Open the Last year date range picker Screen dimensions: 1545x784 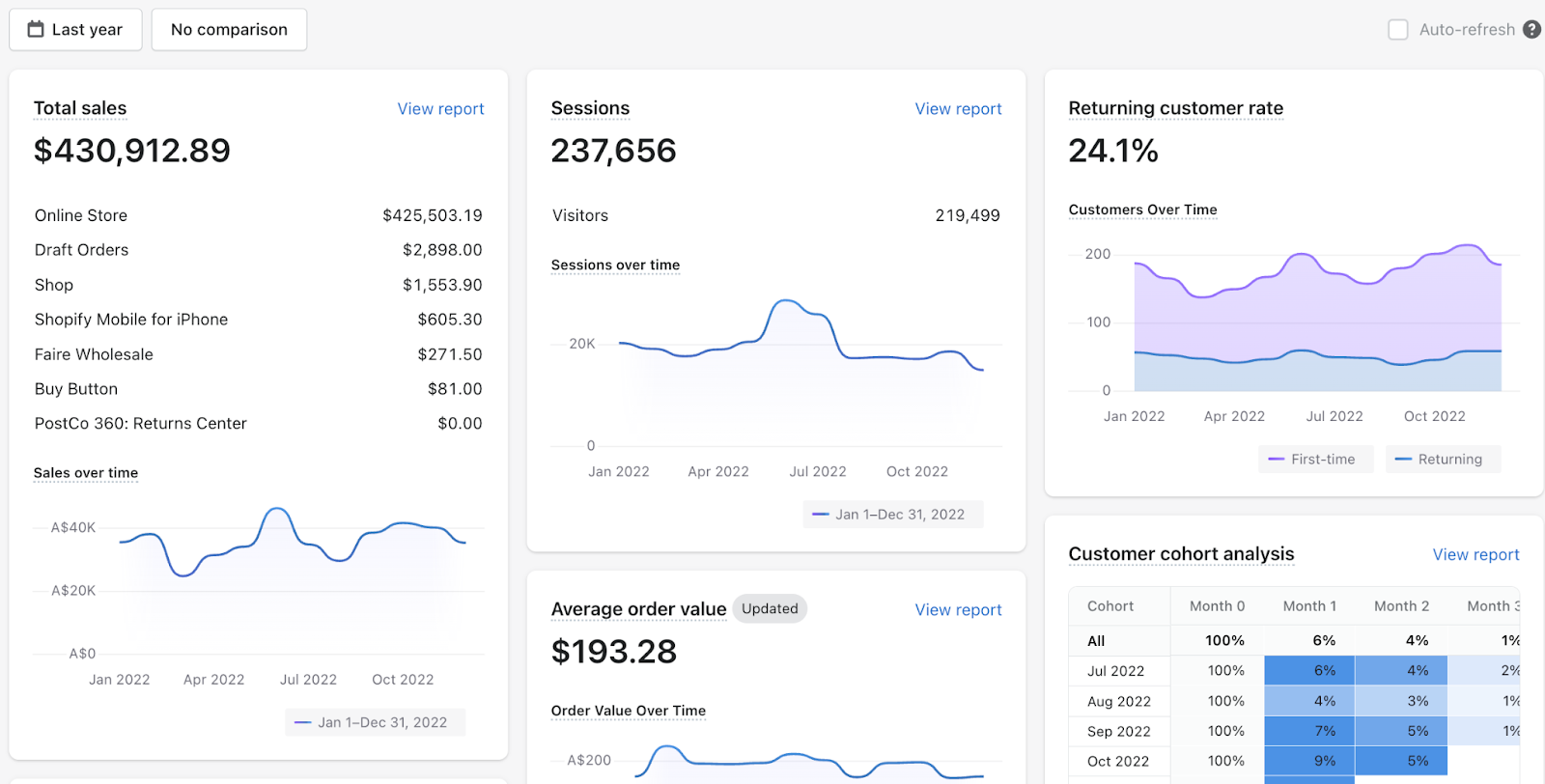75,29
